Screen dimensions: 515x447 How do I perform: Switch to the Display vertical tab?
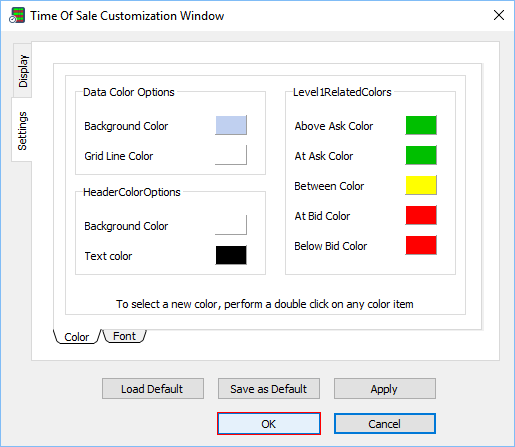(23, 71)
